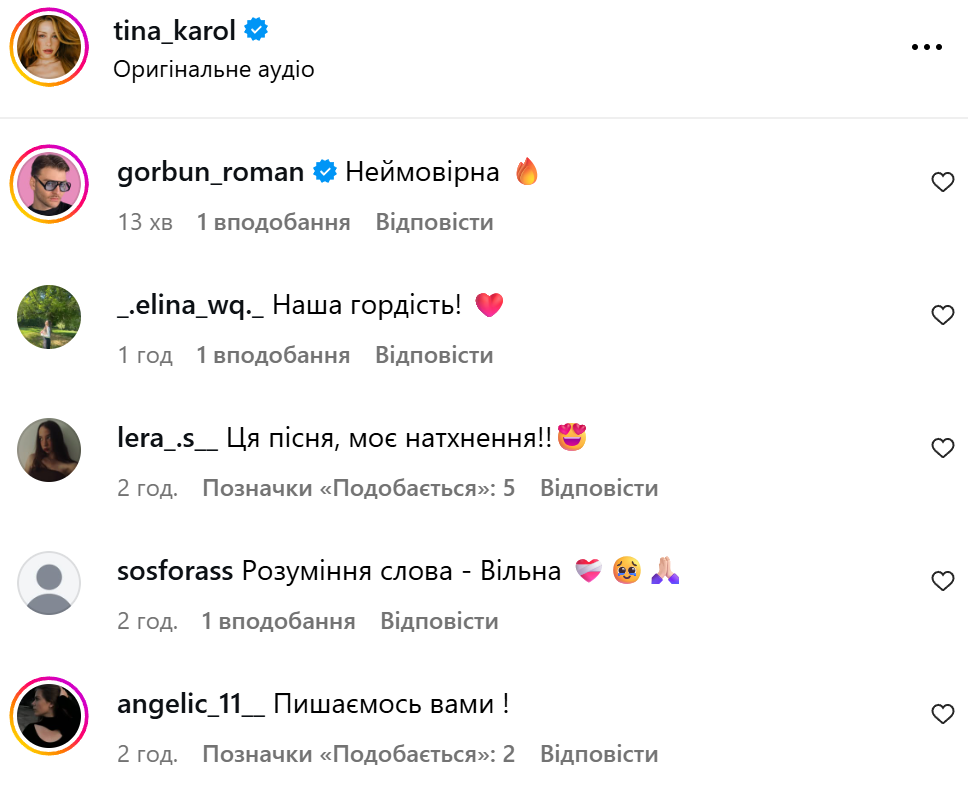Click the gorbun_roman username
This screenshot has height=791, width=968.
point(210,172)
